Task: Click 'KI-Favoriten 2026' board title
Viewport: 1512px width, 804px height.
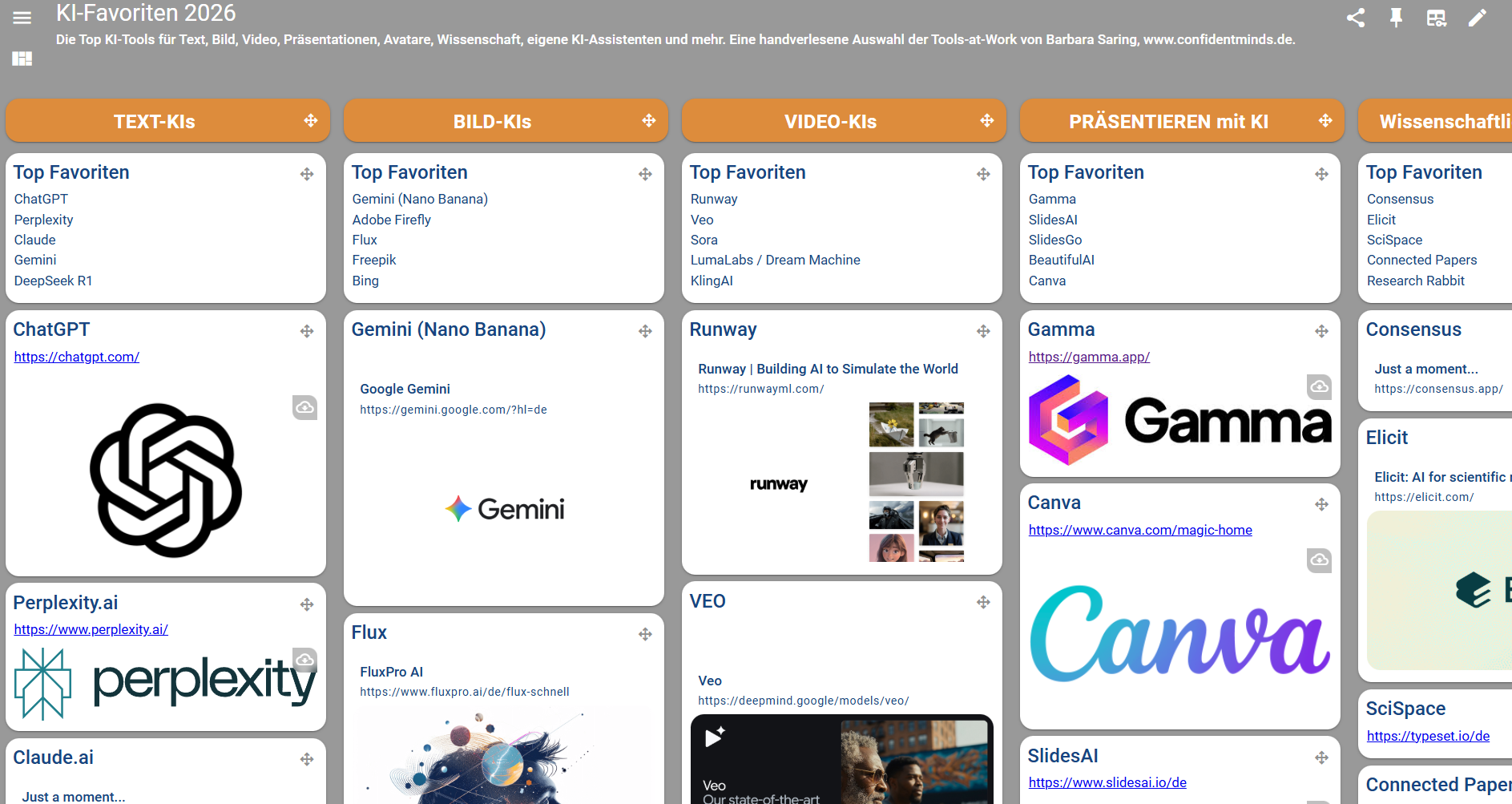Action: (x=146, y=13)
